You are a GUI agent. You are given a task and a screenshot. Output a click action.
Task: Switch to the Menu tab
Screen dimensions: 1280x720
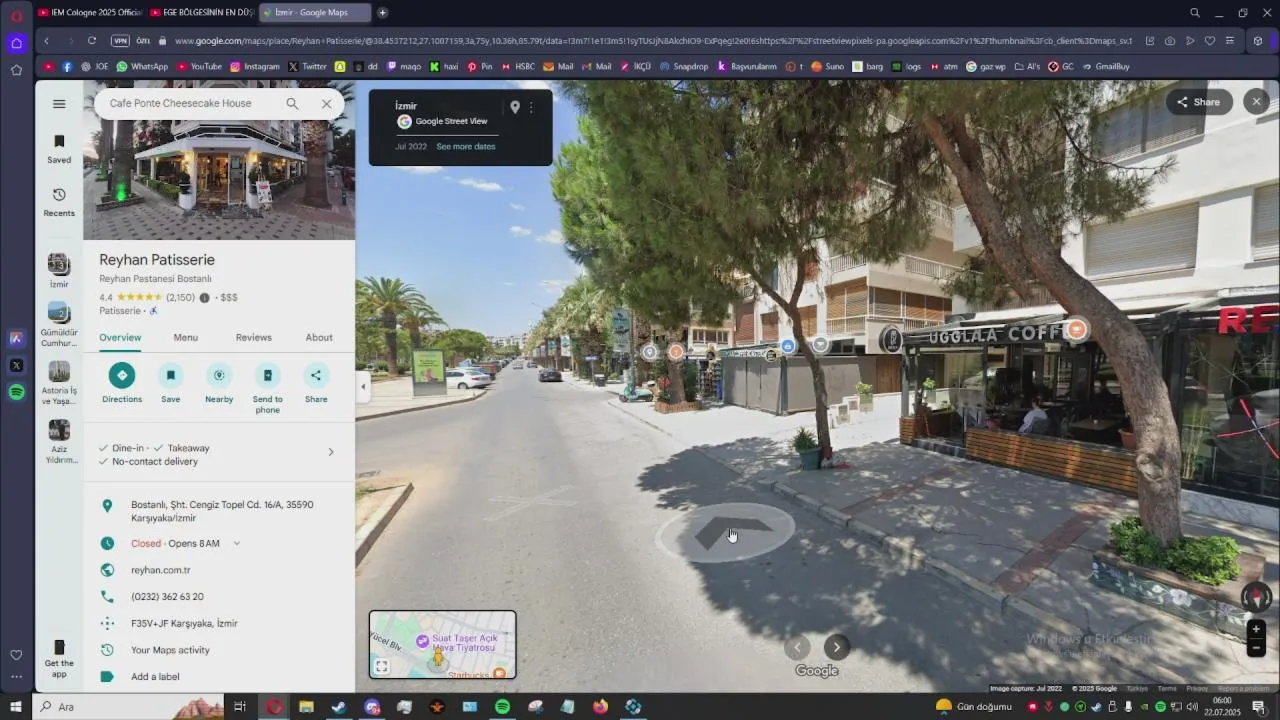click(185, 338)
